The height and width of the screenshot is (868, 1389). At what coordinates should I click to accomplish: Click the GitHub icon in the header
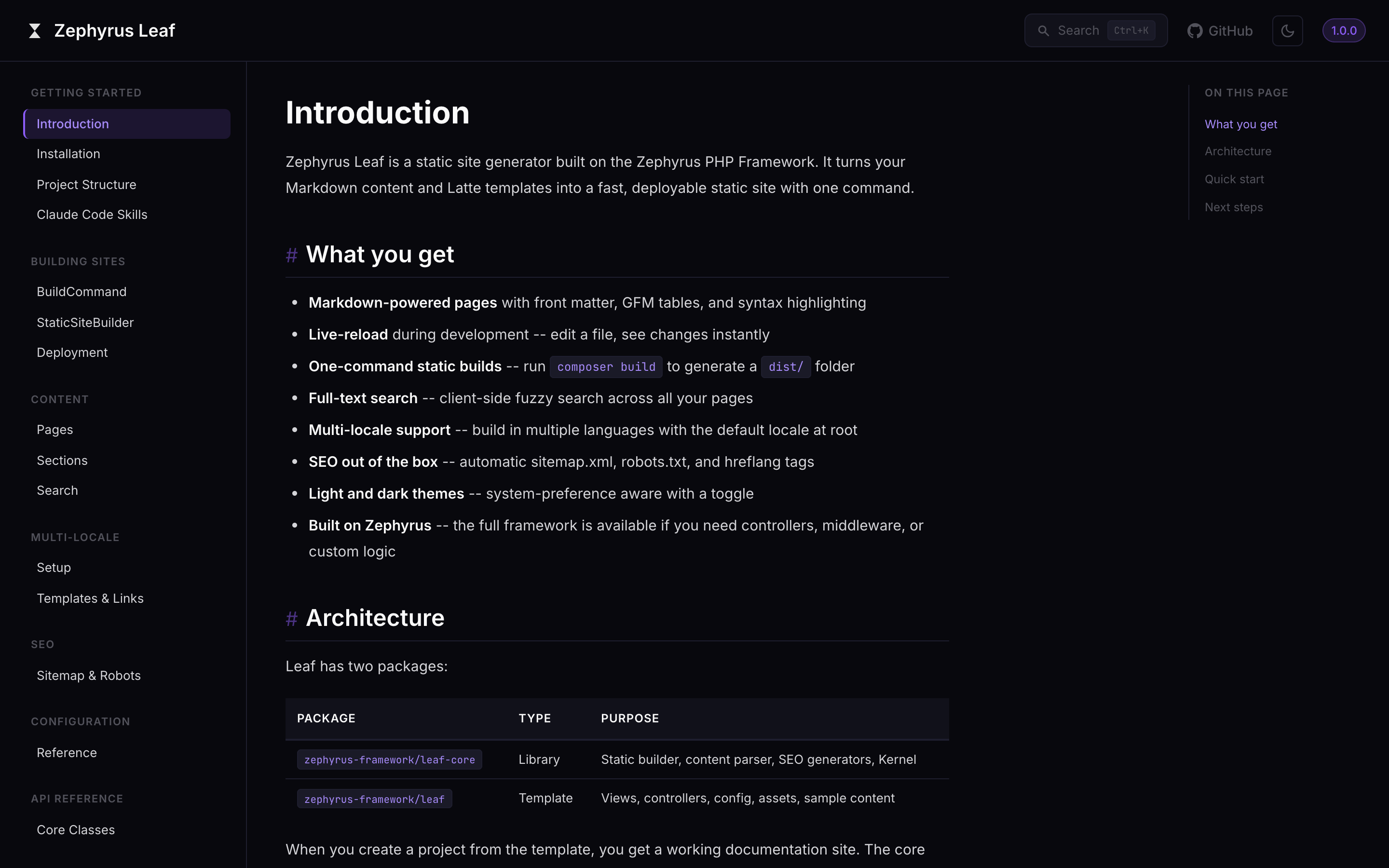[1195, 30]
